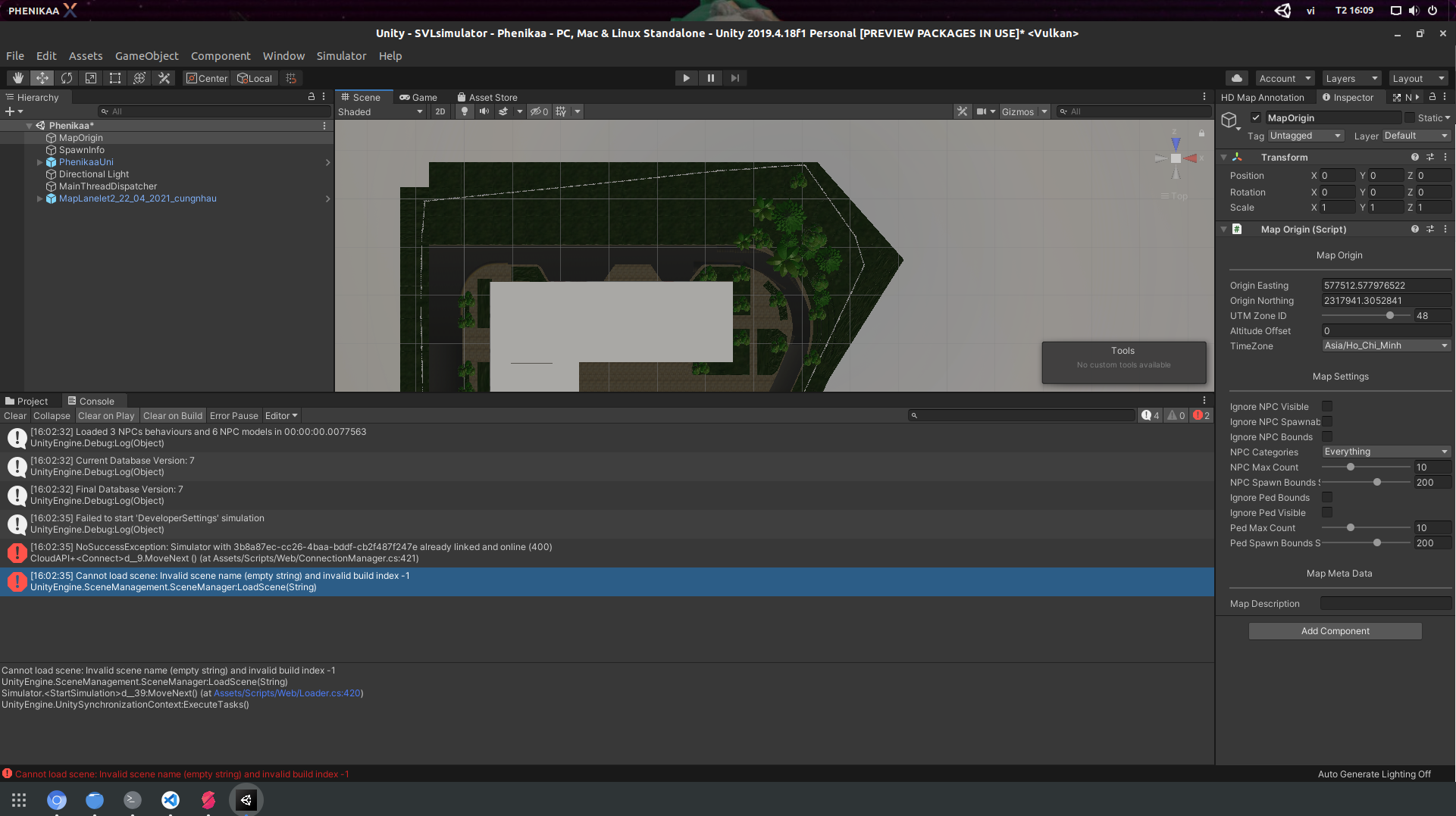1456x816 pixels.
Task: Open the Custom Editor Tools icon
Action: point(164,78)
